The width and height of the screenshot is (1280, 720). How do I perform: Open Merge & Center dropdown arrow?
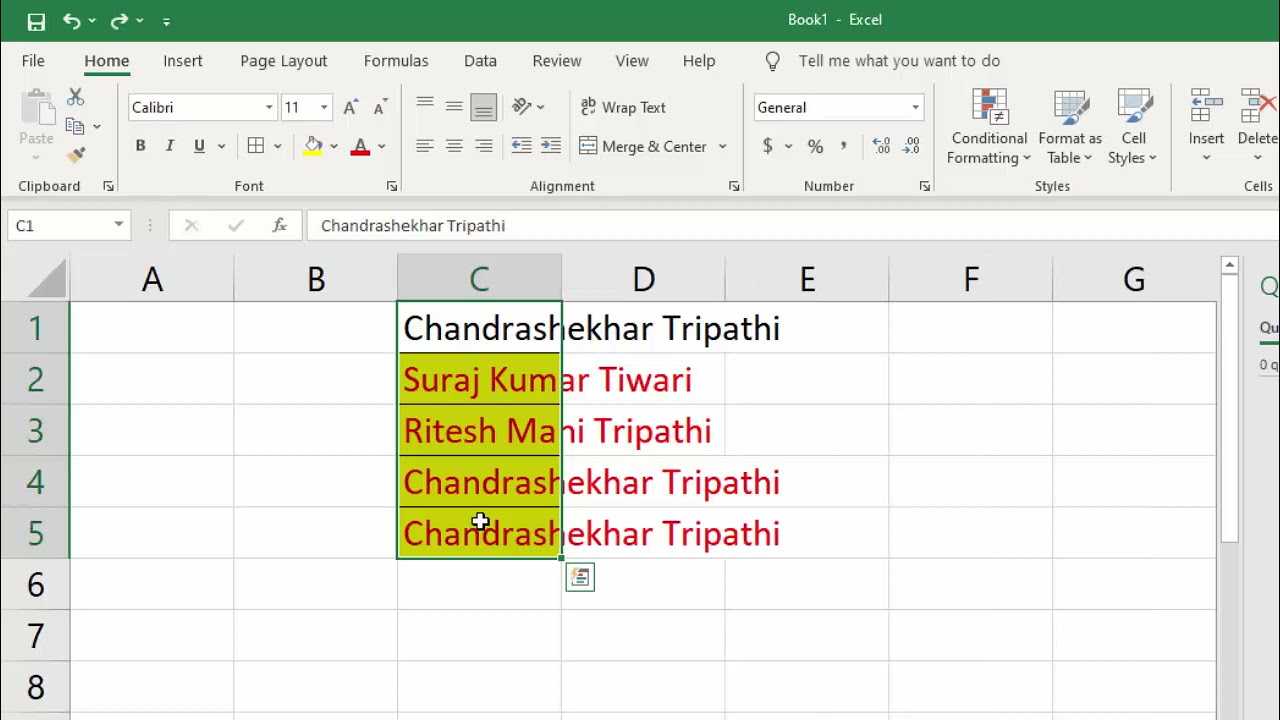click(x=722, y=146)
